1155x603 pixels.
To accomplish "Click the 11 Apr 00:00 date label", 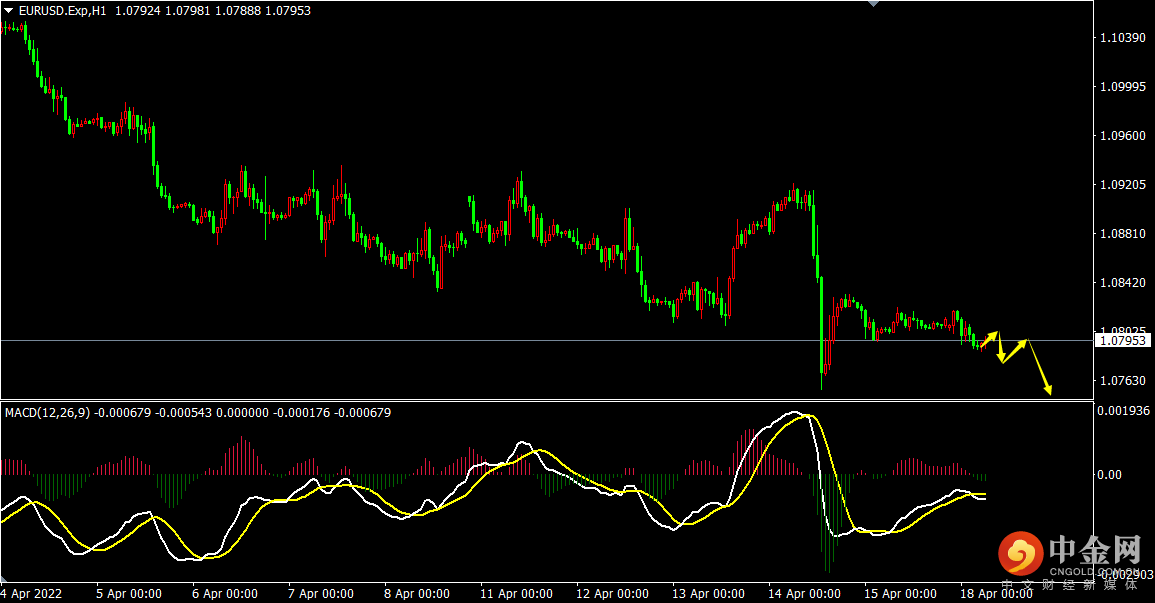I will 516,593.
